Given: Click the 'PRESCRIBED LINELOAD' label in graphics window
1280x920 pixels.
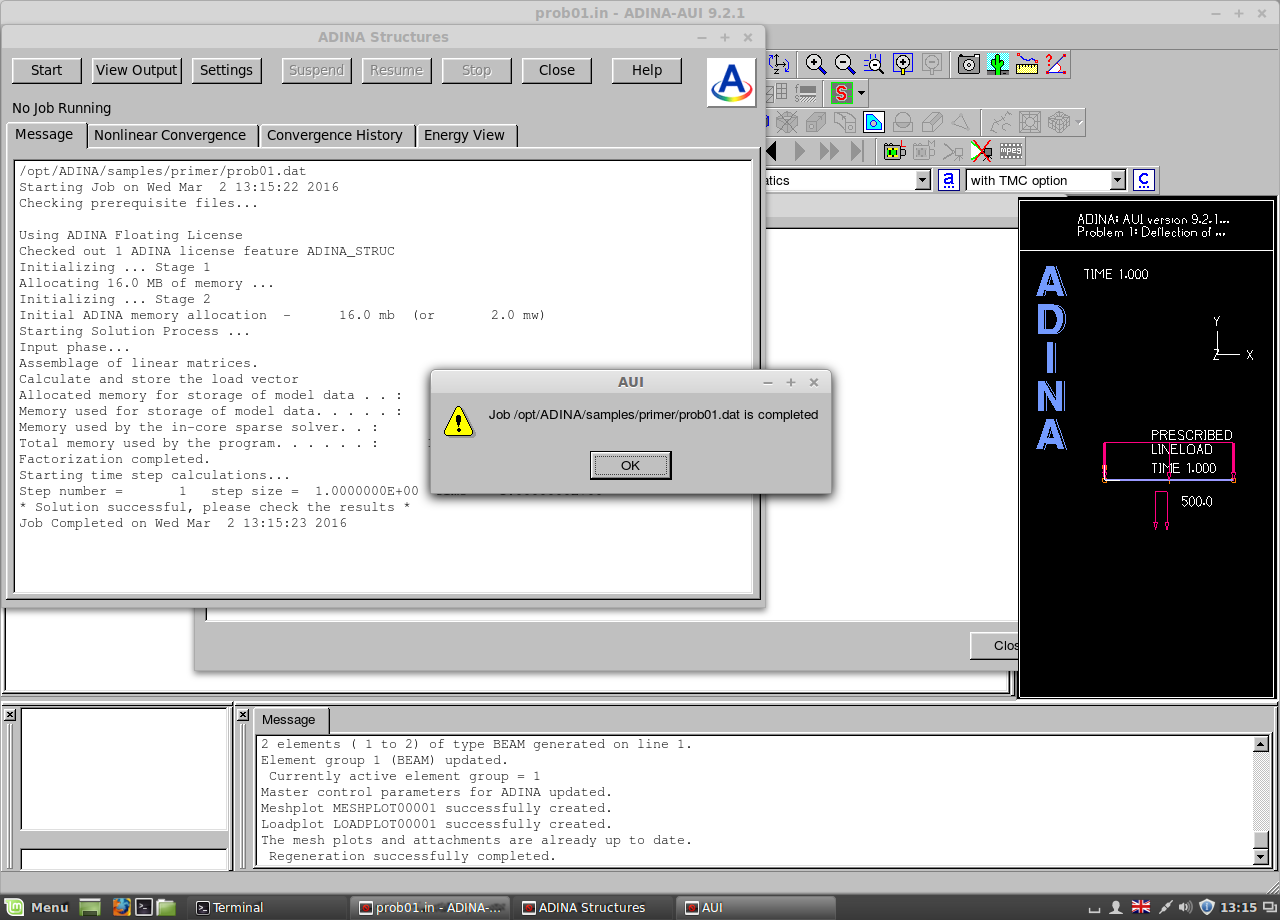Looking at the screenshot, I should pos(1191,442).
